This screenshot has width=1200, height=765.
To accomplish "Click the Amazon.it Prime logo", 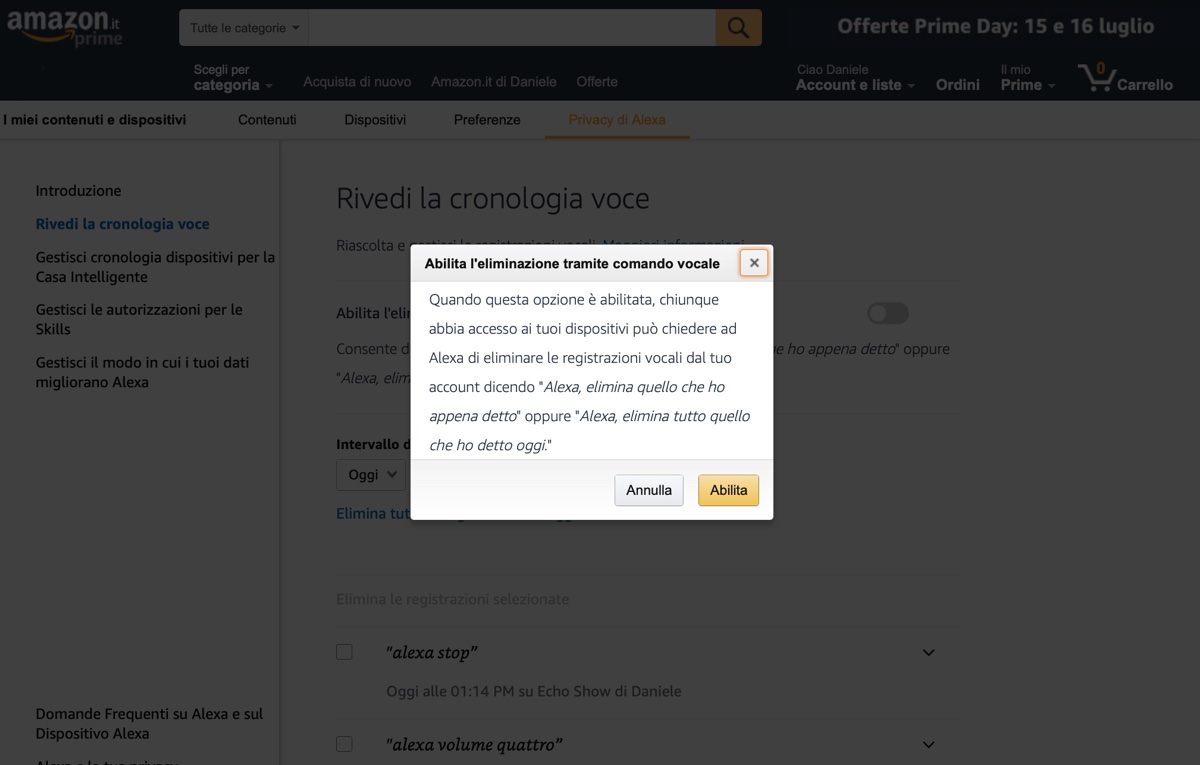I will pyautogui.click(x=64, y=26).
